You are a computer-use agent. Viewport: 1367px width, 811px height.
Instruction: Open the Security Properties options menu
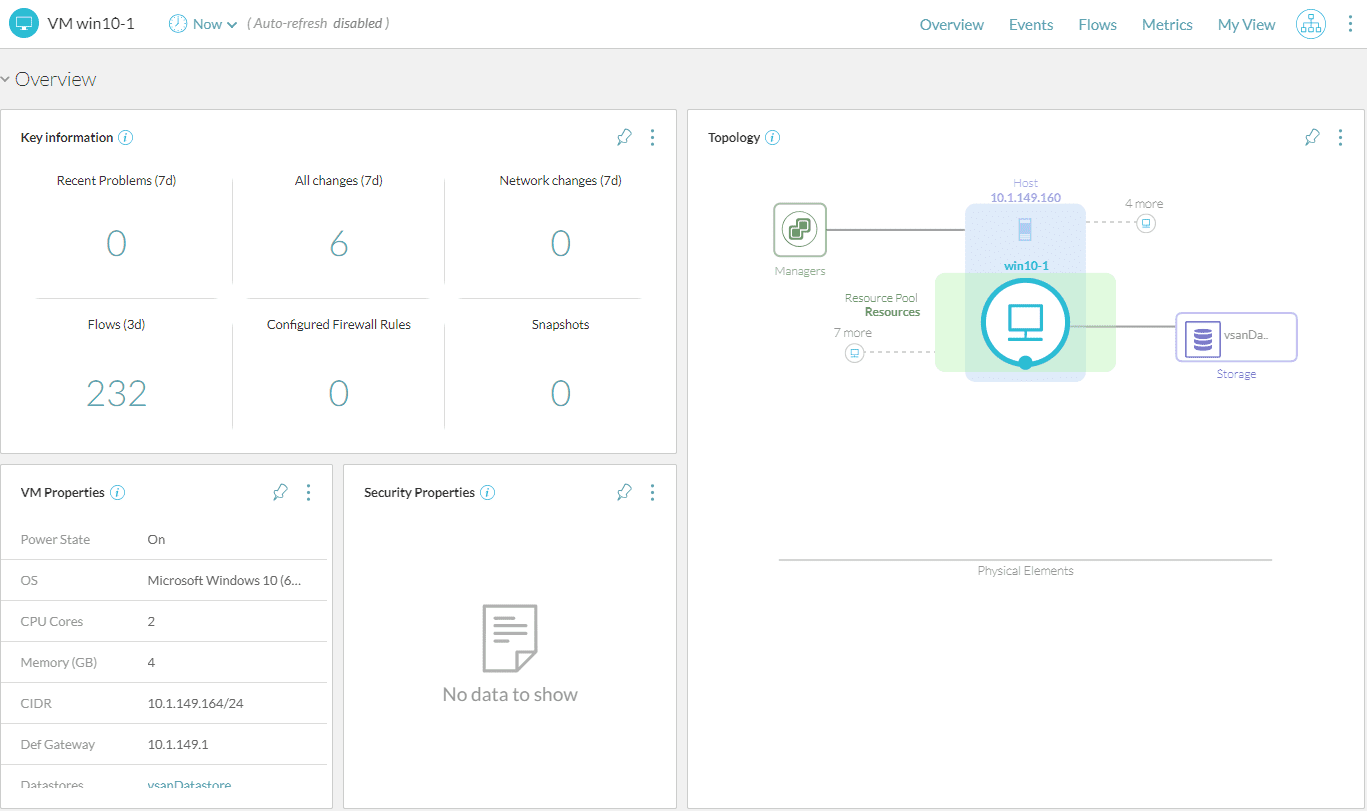click(652, 492)
